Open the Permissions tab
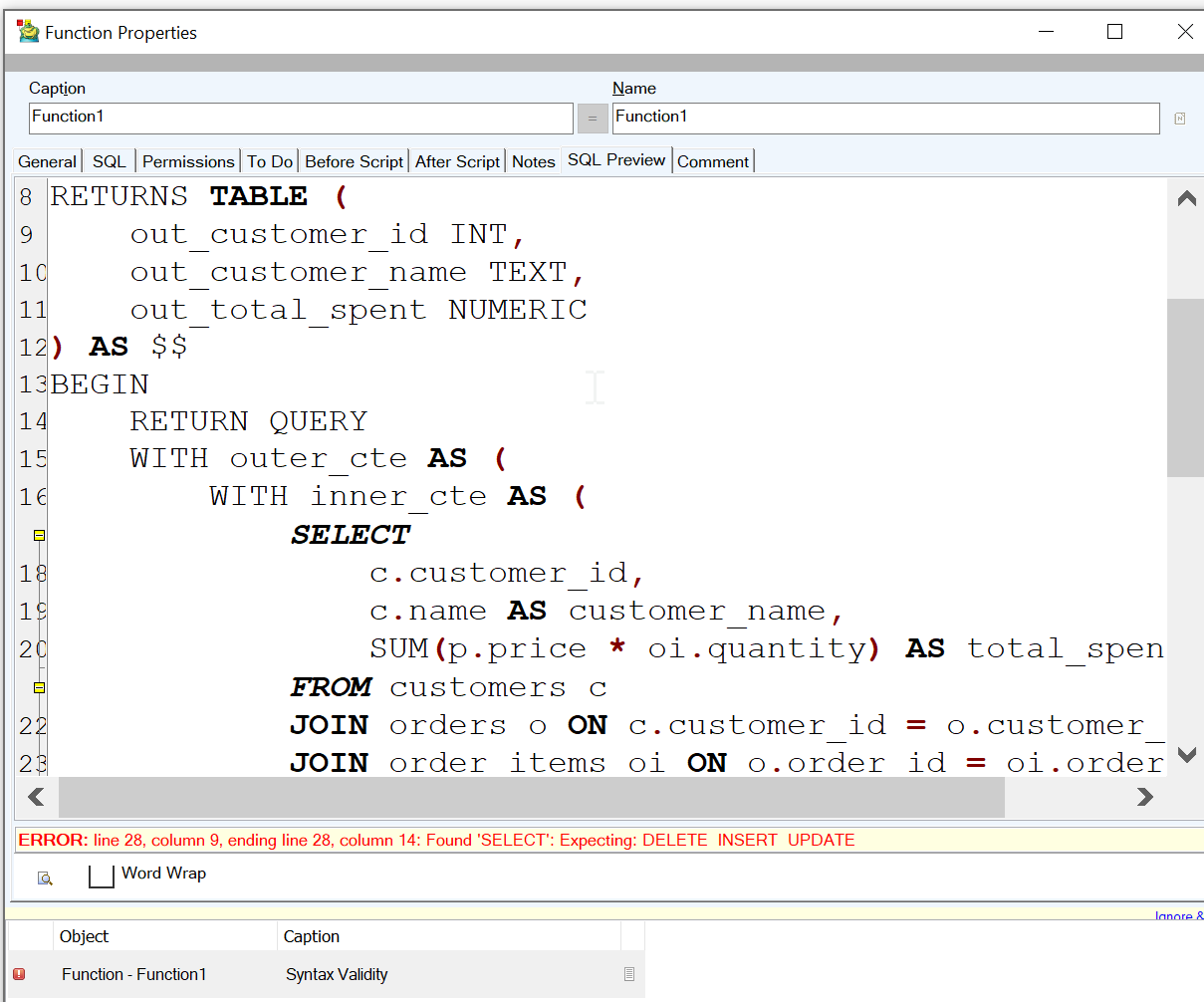 point(188,161)
